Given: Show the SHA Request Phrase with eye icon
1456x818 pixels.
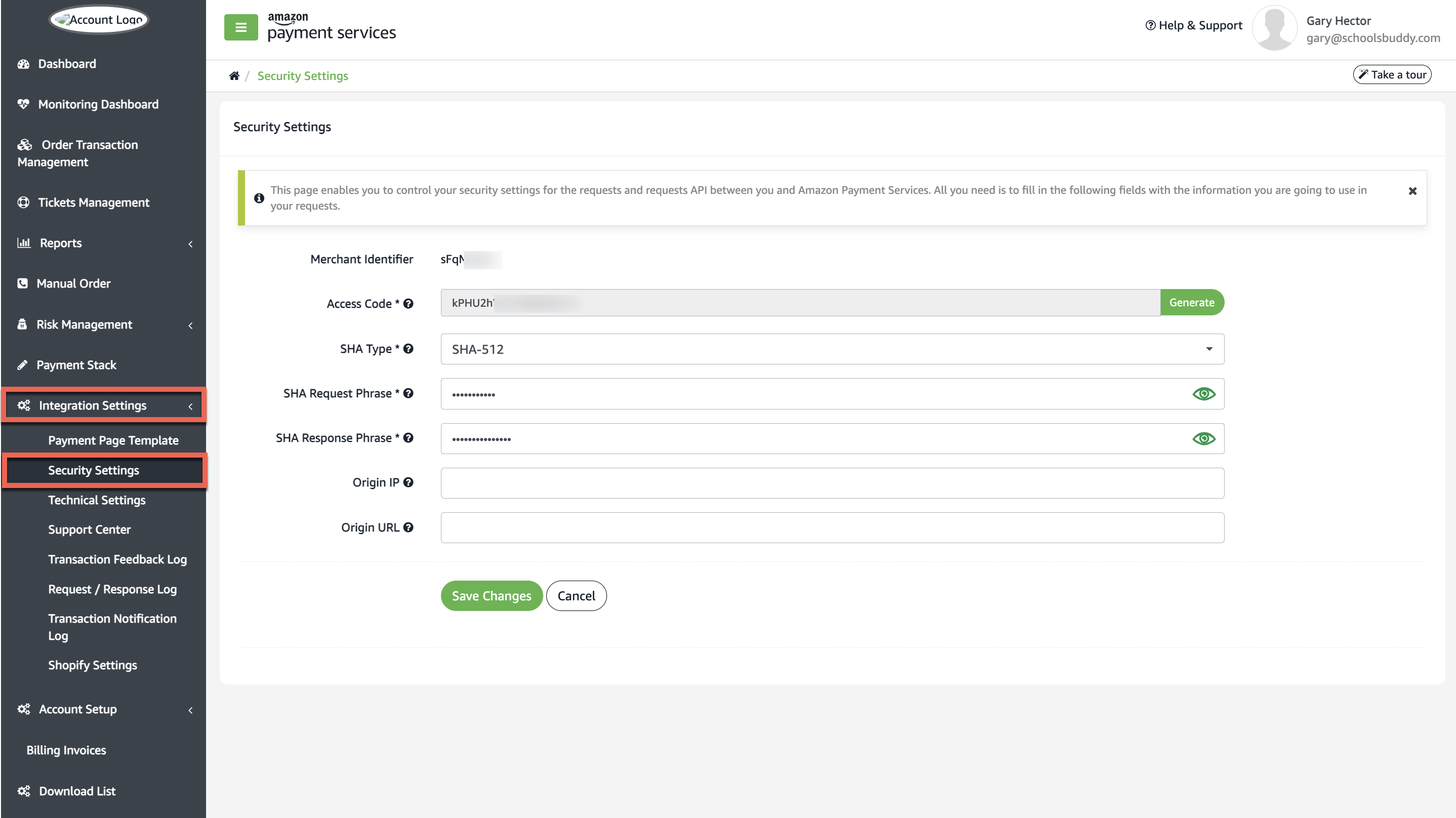Looking at the screenshot, I should 1203,394.
